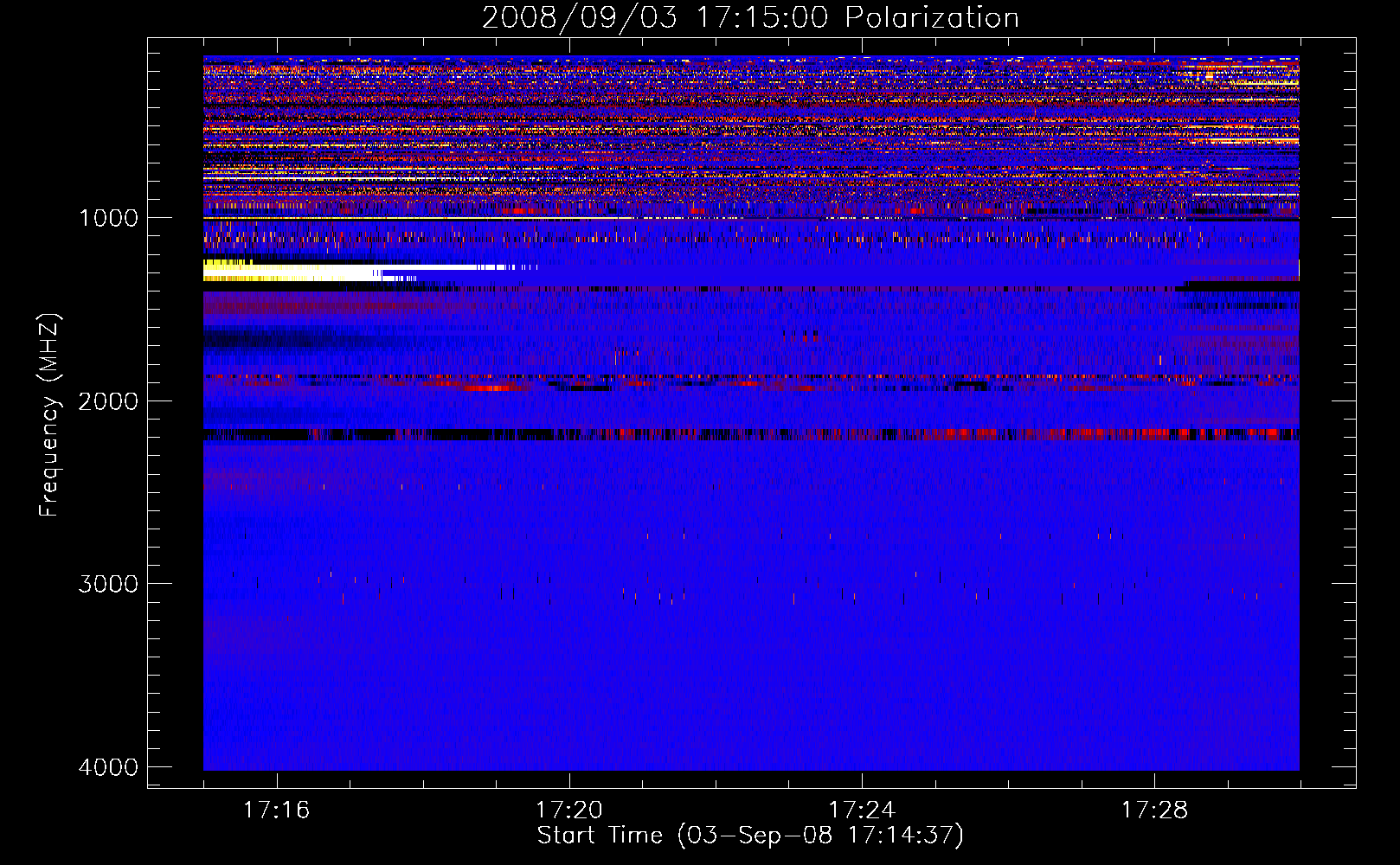Click the 17:28 time tick label
The width and height of the screenshot is (1400, 865).
[1154, 810]
